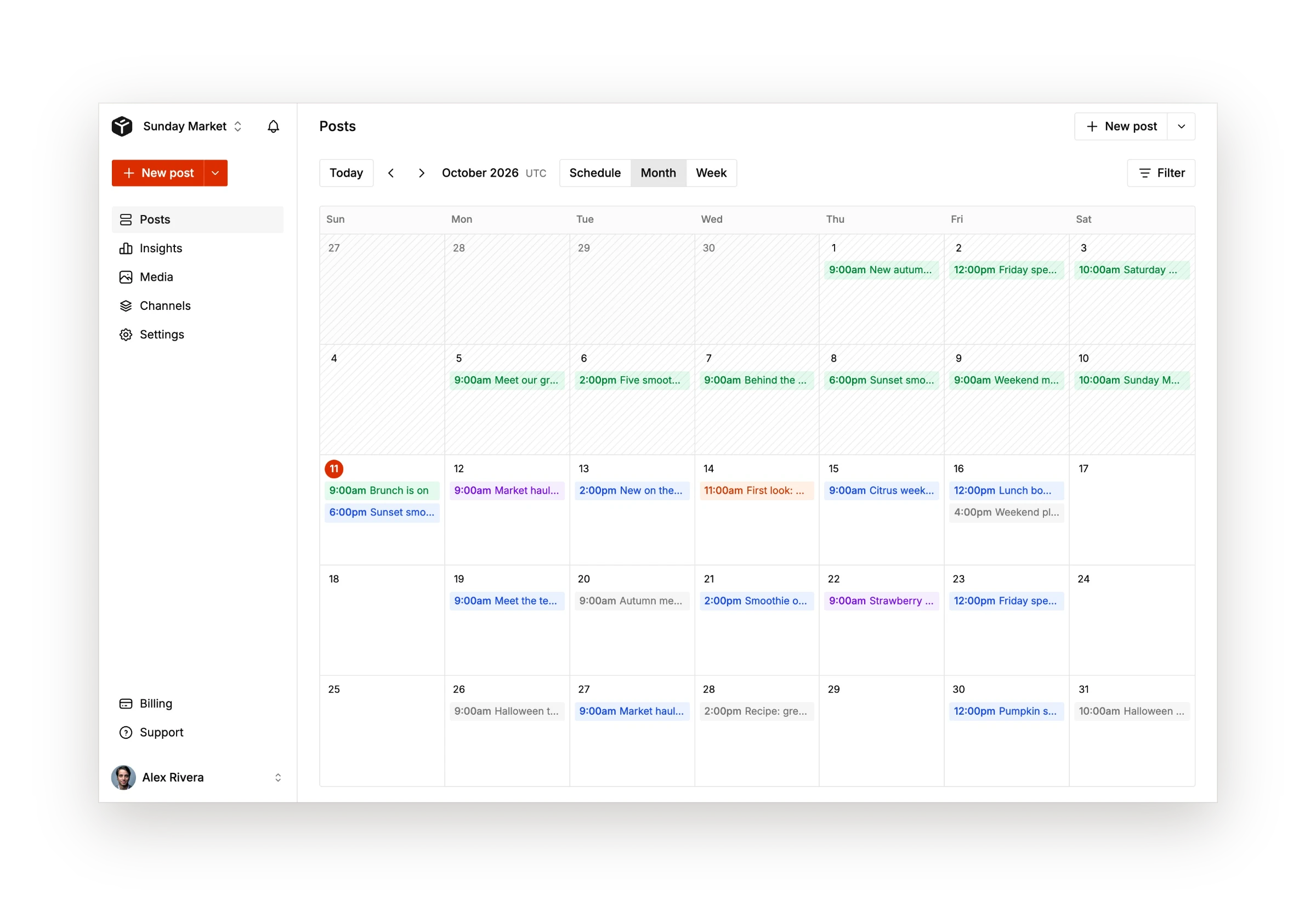
Task: Open the Filter button
Action: point(1161,173)
